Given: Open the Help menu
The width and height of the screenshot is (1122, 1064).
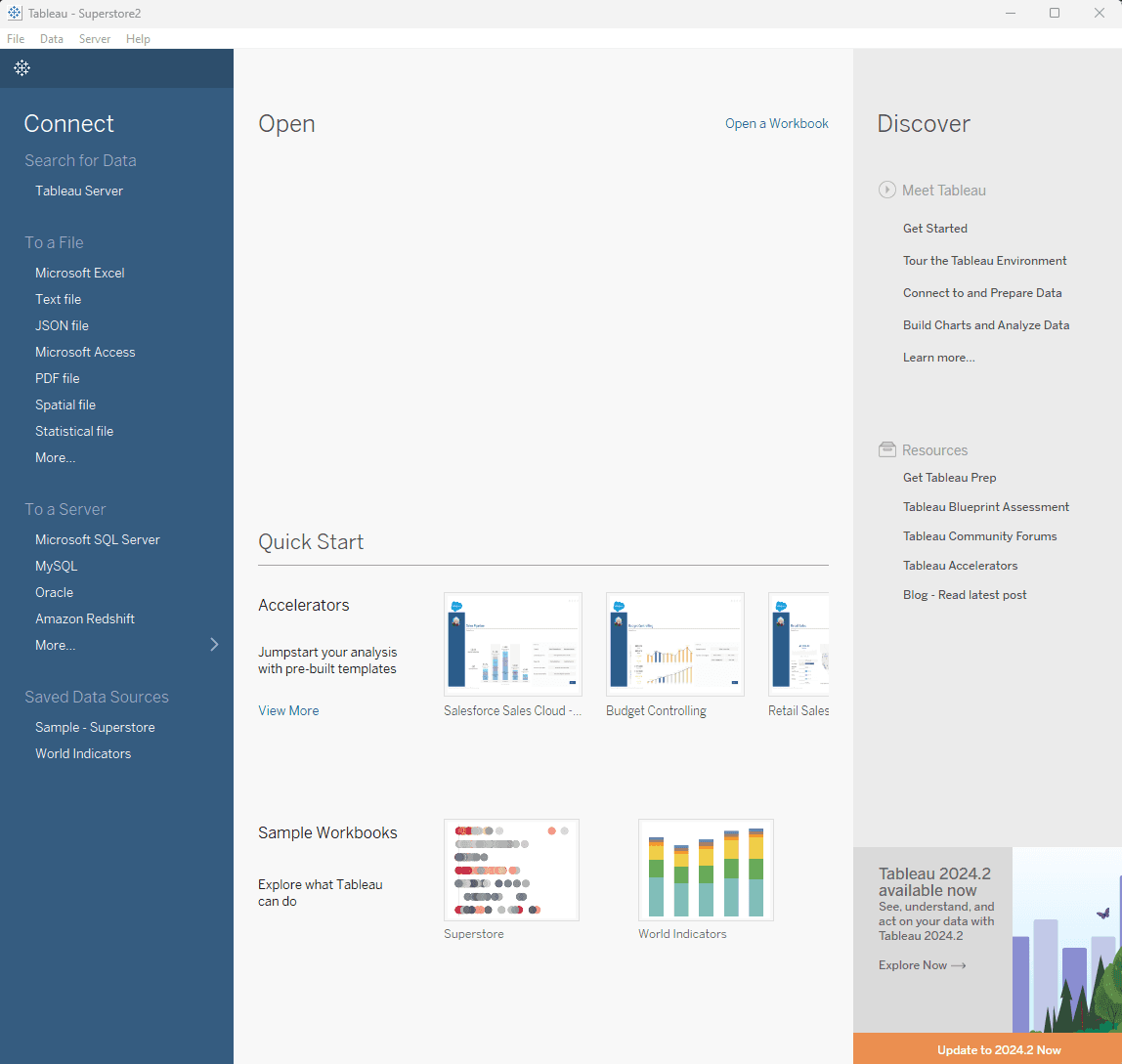Looking at the screenshot, I should 138,39.
